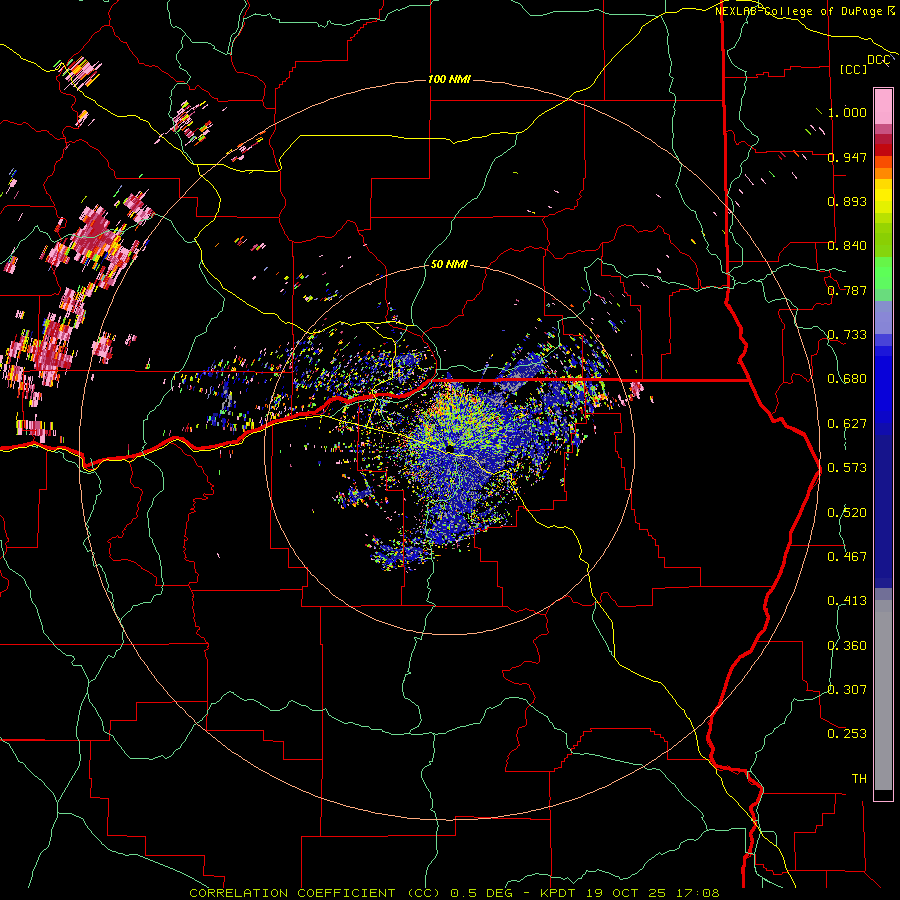Viewport: 900px width, 900px height.
Task: Click the KPDT radar site identifier
Action: click(x=558, y=893)
